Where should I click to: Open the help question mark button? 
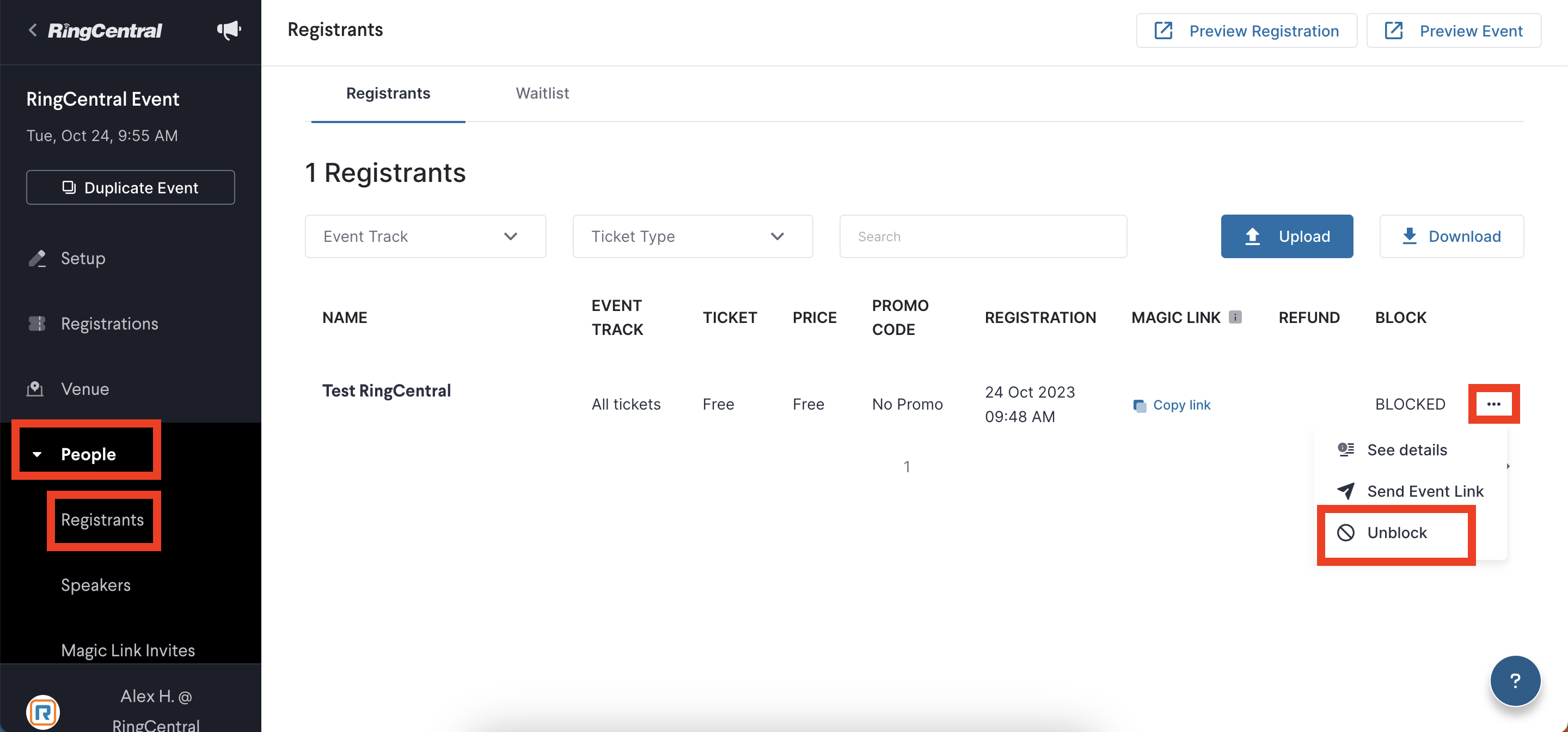click(1515, 680)
